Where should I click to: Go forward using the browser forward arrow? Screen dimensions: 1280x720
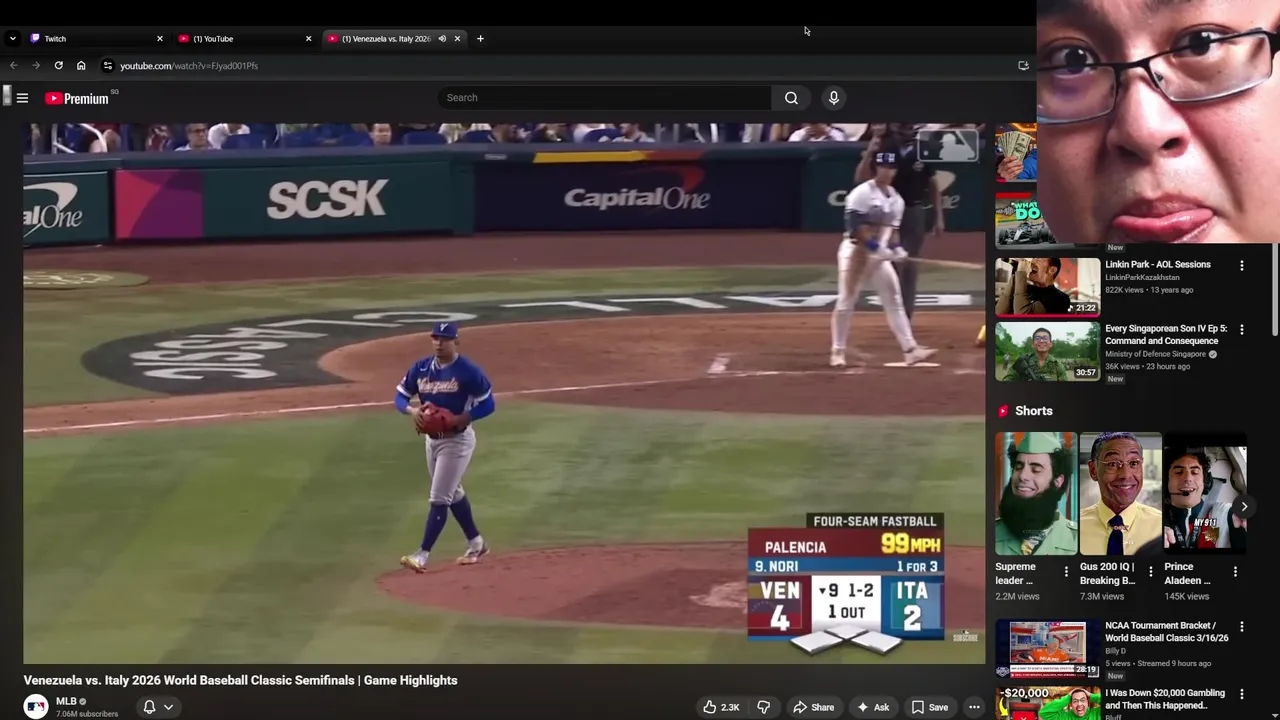point(36,66)
